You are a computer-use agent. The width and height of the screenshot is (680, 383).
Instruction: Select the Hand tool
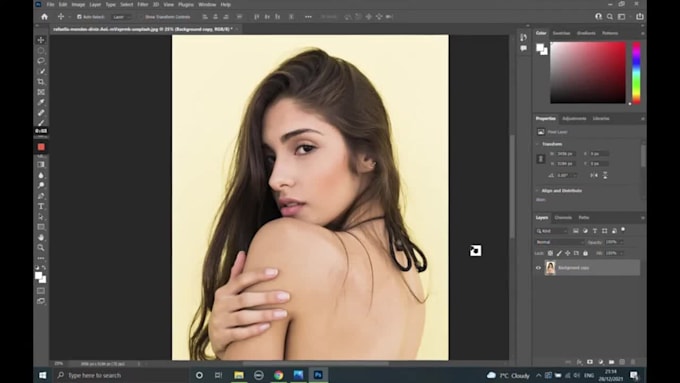41,237
